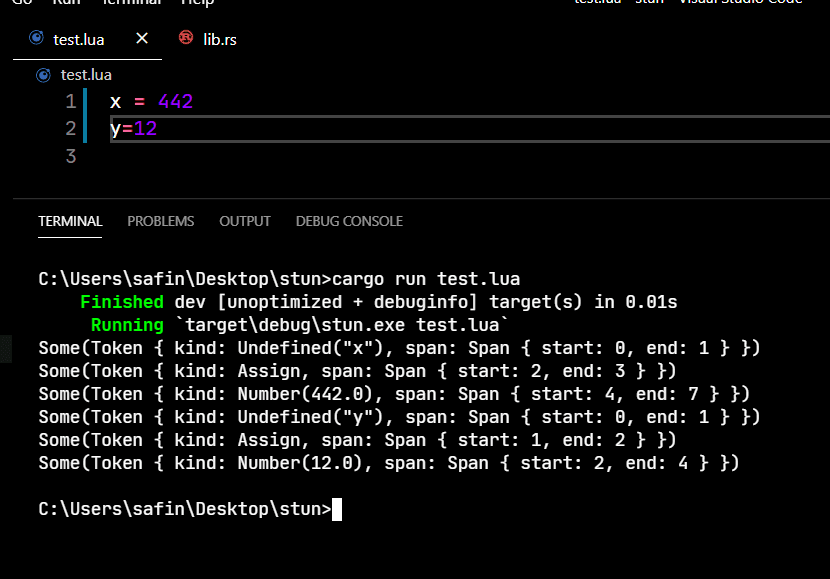Screen dimensions: 830x579
Task: Place cursor on the 442 value
Action: click(176, 101)
